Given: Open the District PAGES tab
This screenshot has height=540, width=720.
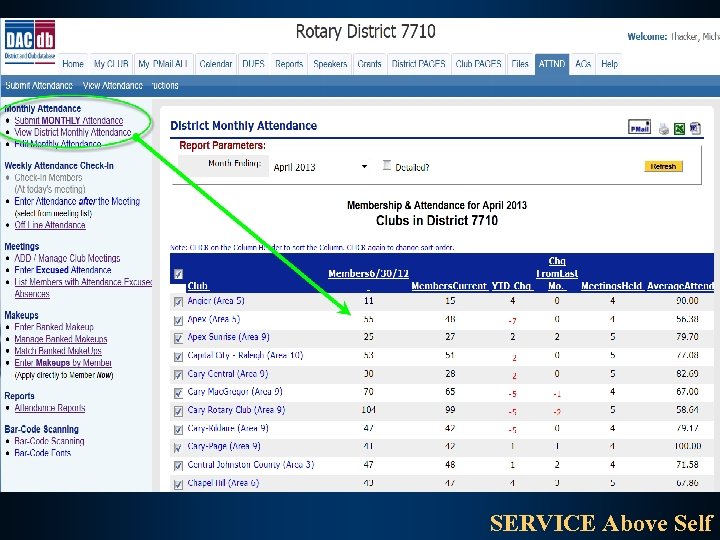Looking at the screenshot, I should pos(418,64).
